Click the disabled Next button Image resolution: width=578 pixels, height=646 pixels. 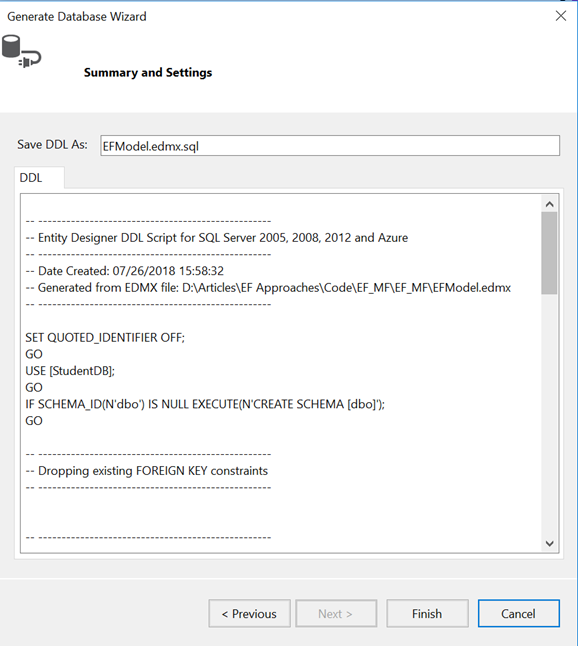[x=336, y=613]
